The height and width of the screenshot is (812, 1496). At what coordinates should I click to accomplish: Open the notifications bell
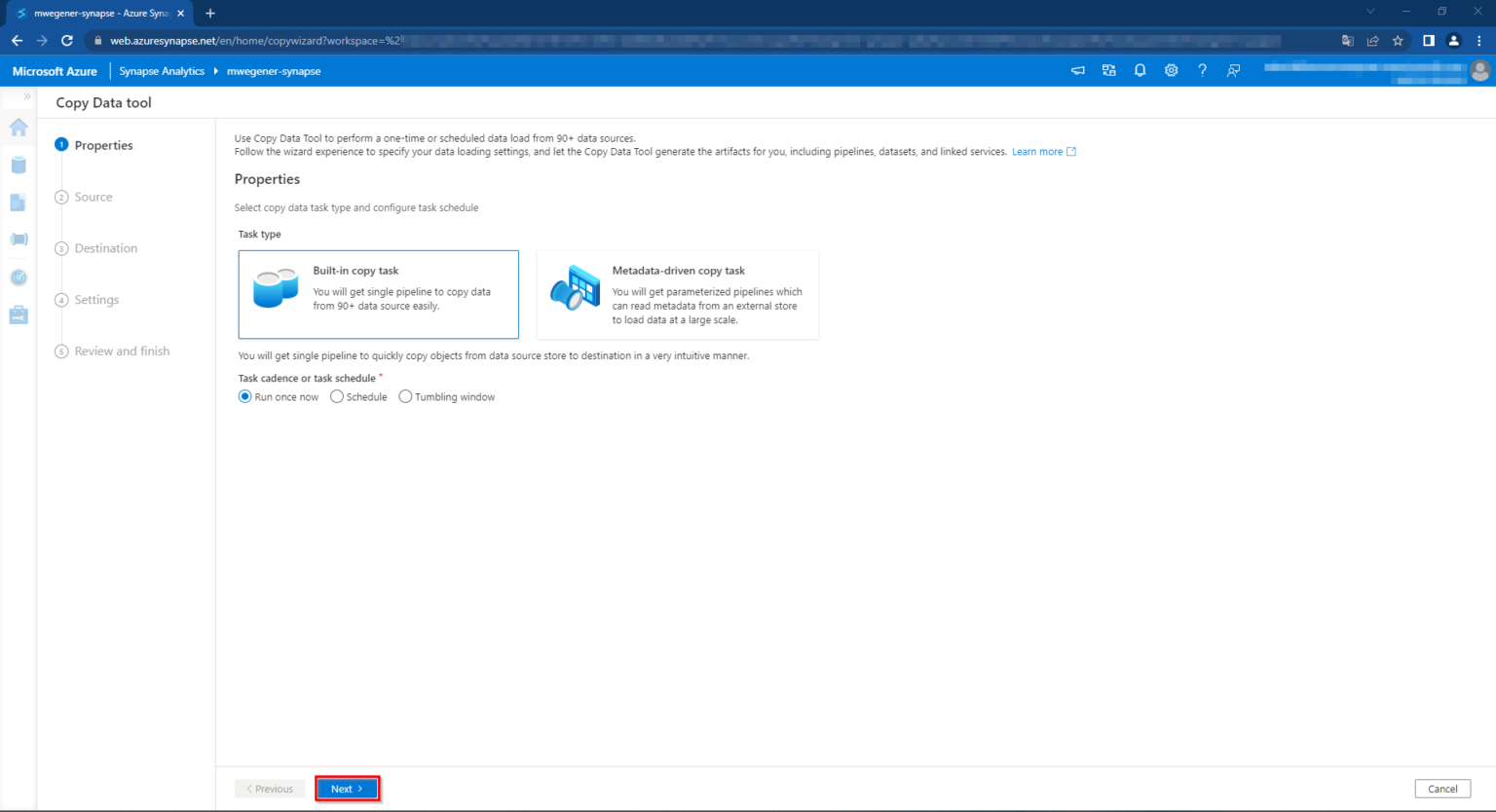[1140, 70]
